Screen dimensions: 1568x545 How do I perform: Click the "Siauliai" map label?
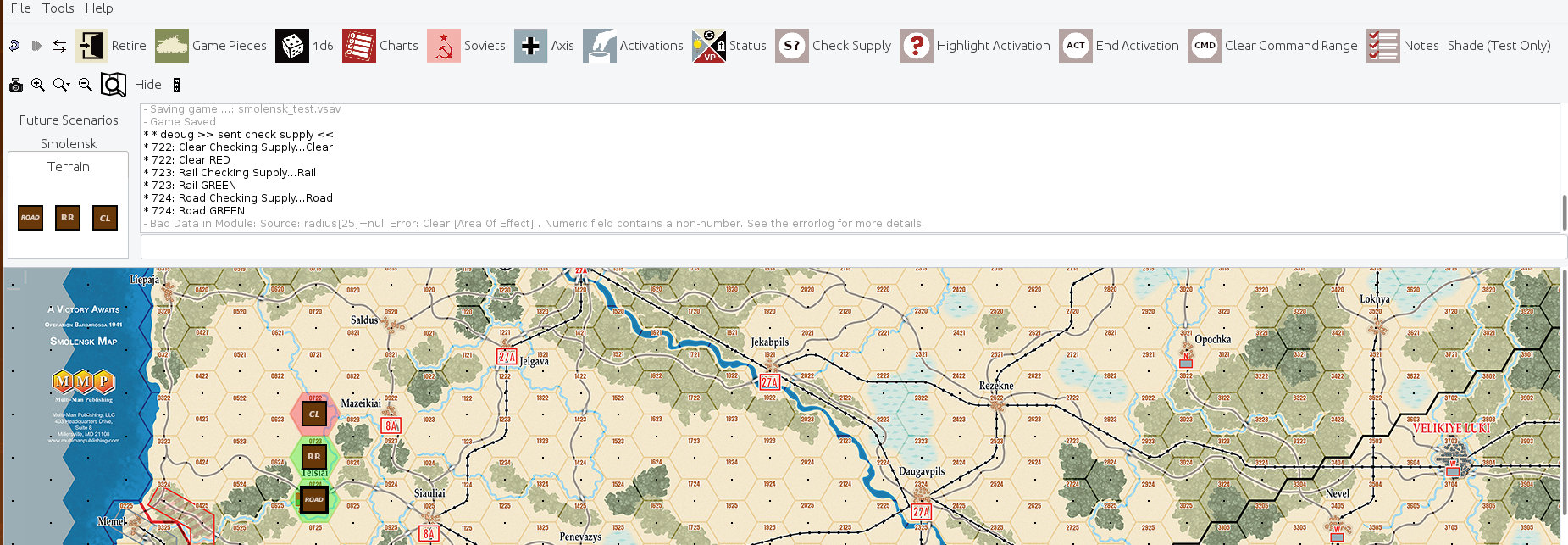click(x=429, y=493)
